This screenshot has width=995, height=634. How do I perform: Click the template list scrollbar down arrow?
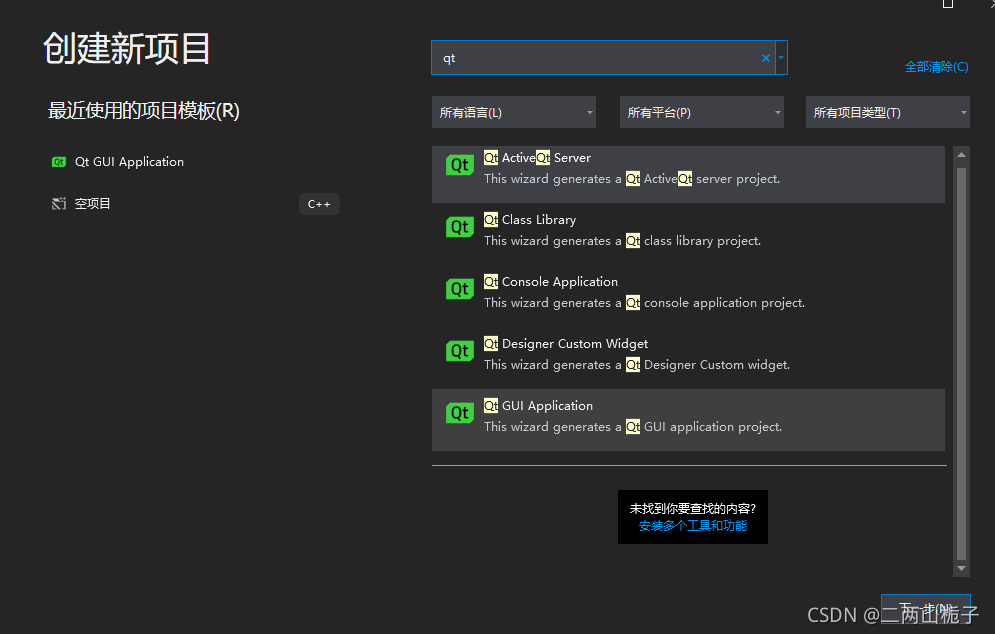(x=961, y=569)
